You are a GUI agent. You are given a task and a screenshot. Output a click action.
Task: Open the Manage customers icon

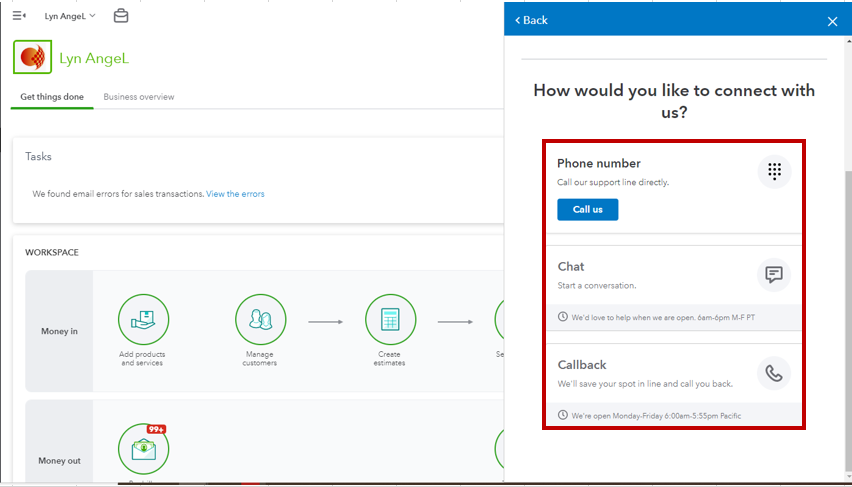[260, 320]
